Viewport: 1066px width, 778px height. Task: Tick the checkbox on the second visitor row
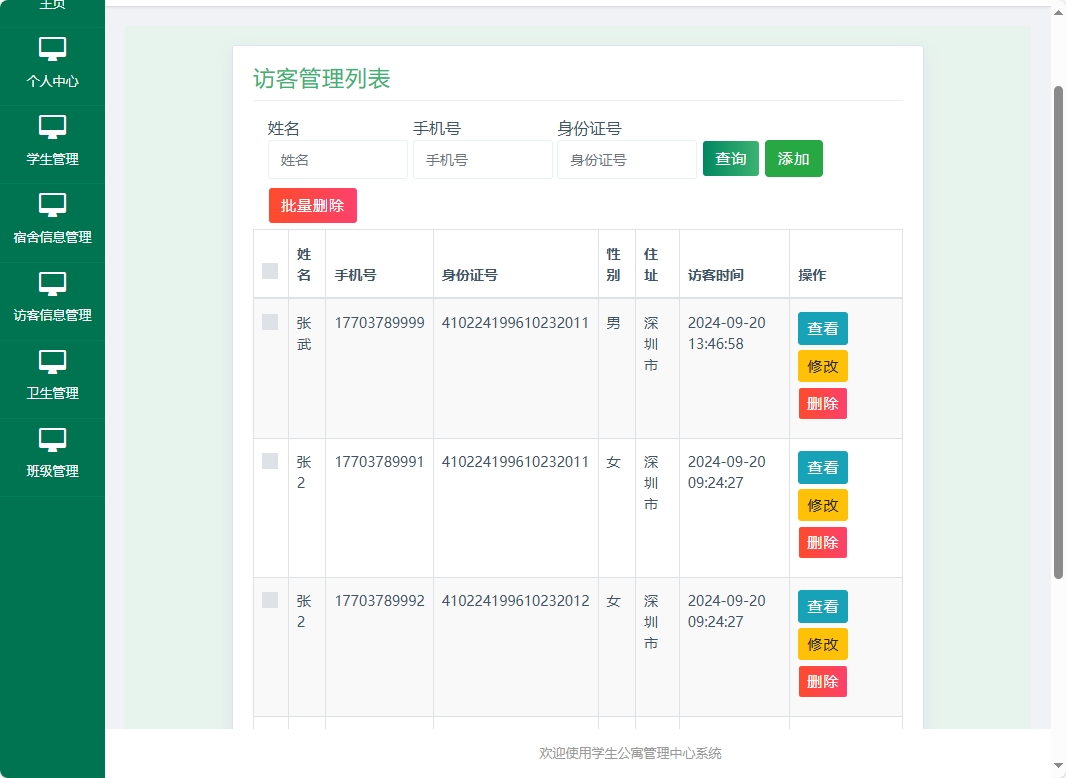[270, 461]
